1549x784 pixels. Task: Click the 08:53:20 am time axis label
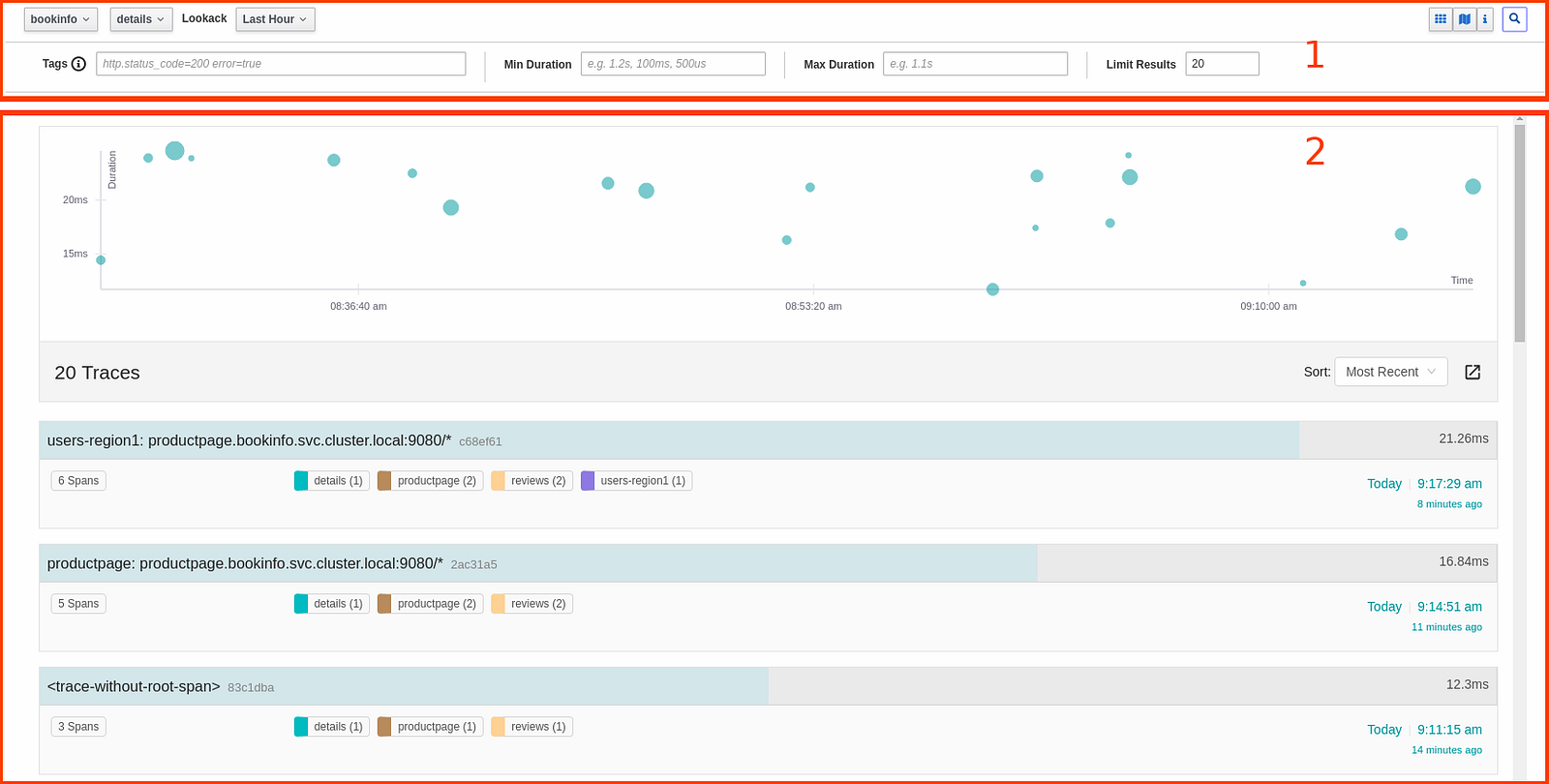(x=813, y=306)
